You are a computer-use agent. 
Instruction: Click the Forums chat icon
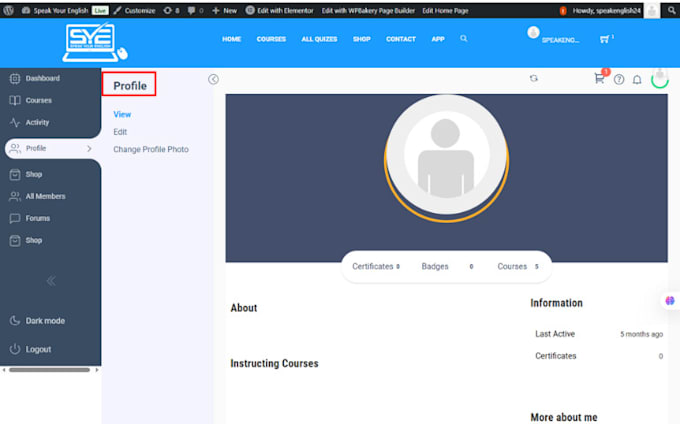(15, 218)
